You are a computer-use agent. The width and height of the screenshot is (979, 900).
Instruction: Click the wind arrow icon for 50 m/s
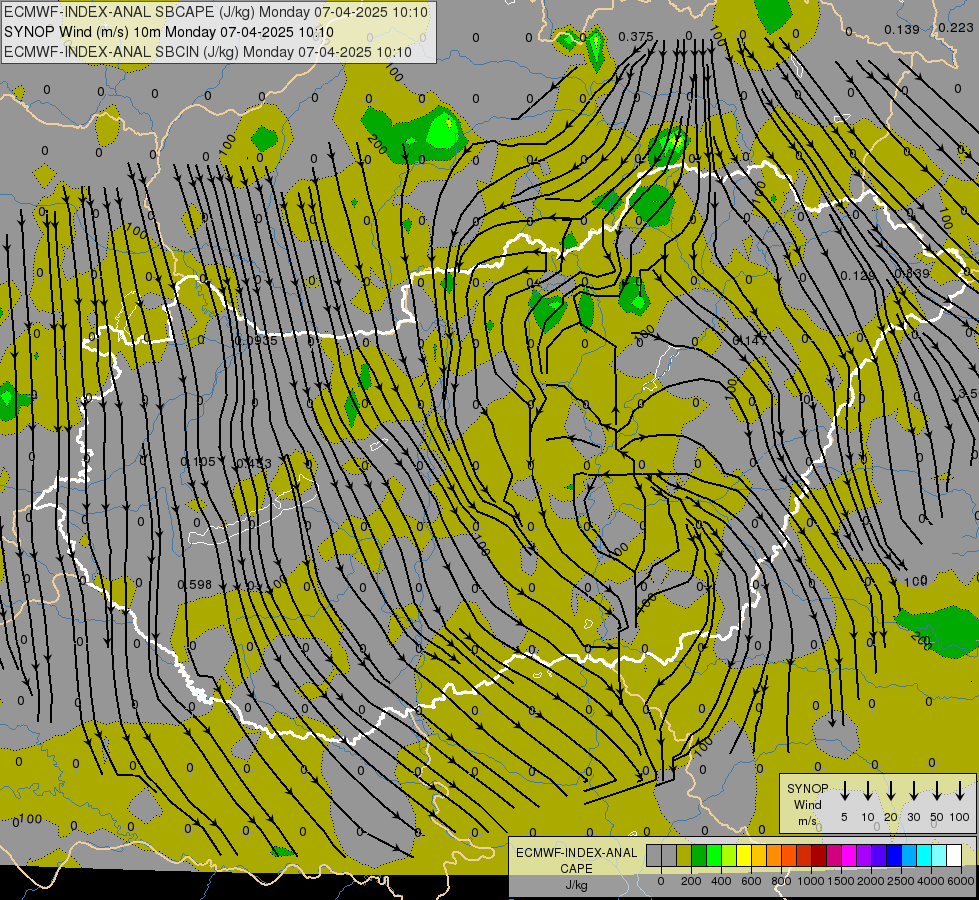[937, 790]
